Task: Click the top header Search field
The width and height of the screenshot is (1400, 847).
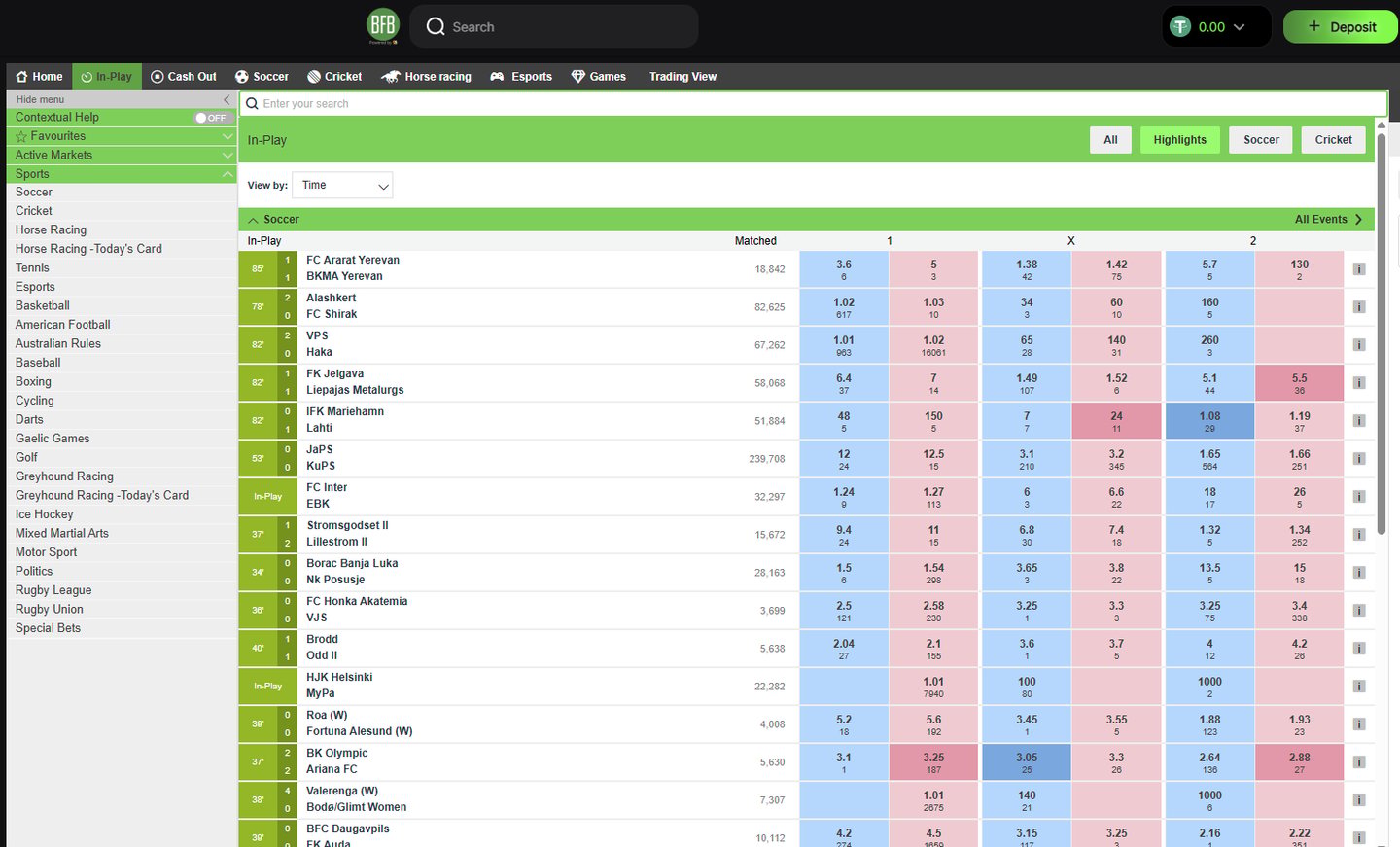Action: pos(554,26)
